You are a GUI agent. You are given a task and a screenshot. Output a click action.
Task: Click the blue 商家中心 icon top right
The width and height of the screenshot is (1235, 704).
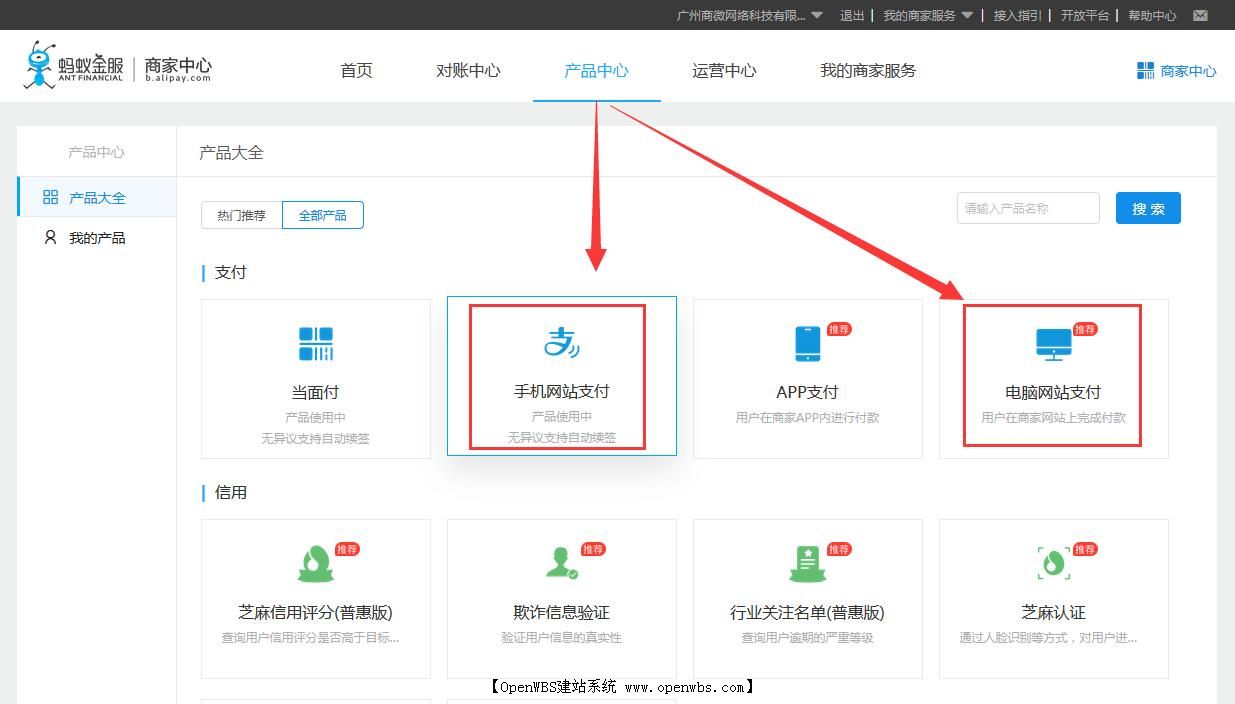(x=1144, y=70)
